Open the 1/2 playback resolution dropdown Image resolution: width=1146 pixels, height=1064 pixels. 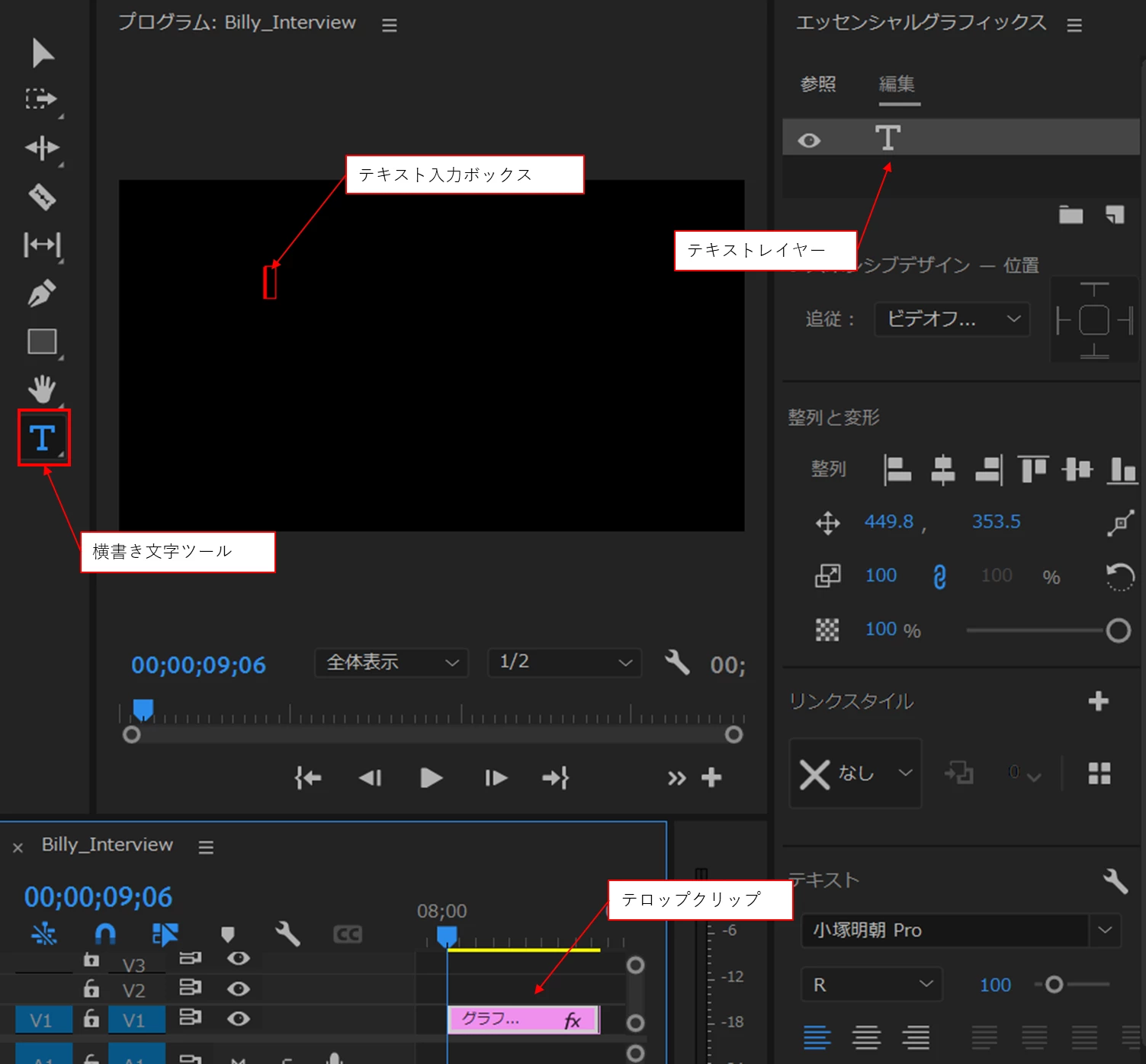pos(565,662)
